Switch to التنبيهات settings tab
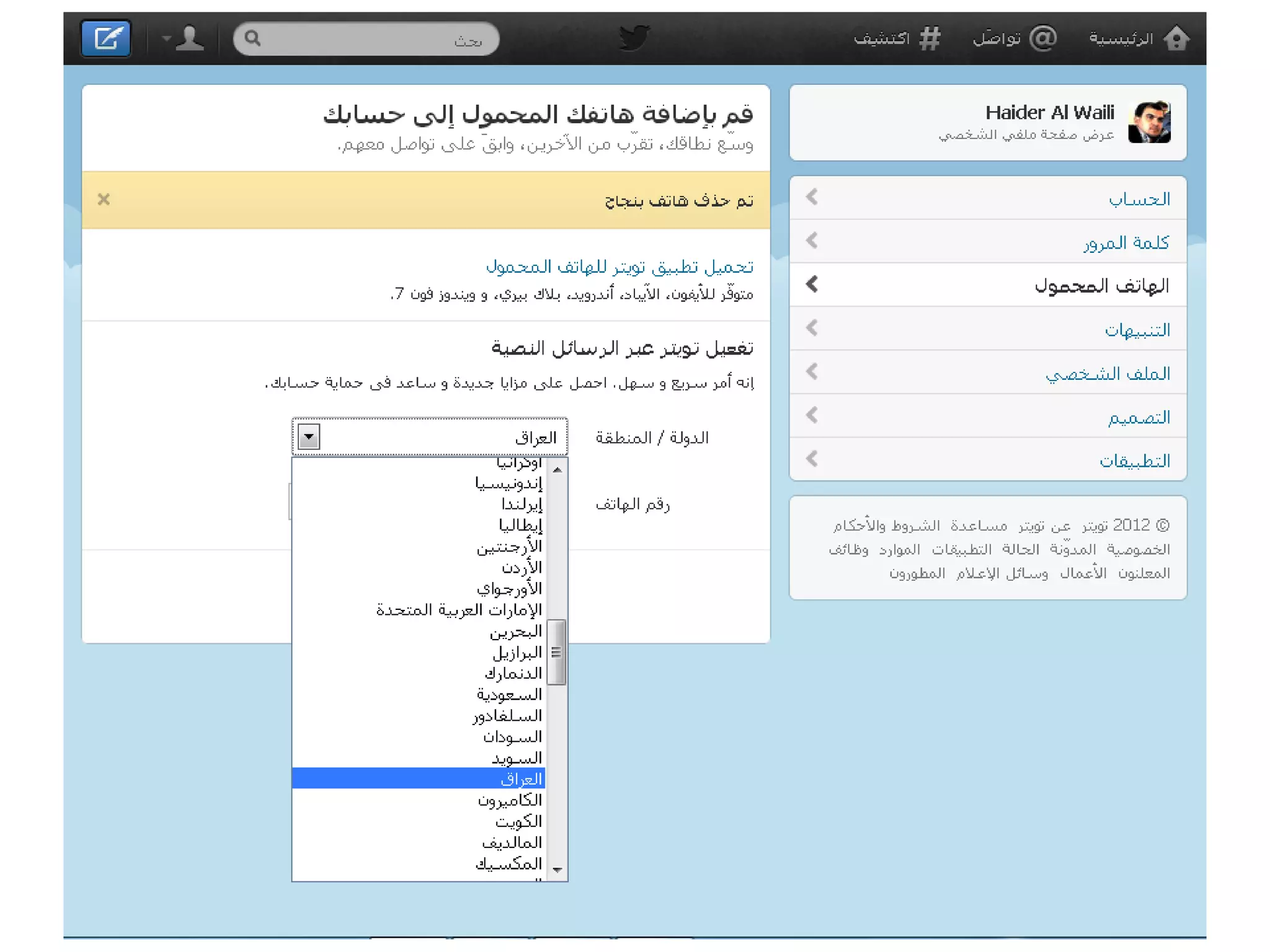Viewport: 1270px width, 952px height. (x=1137, y=330)
